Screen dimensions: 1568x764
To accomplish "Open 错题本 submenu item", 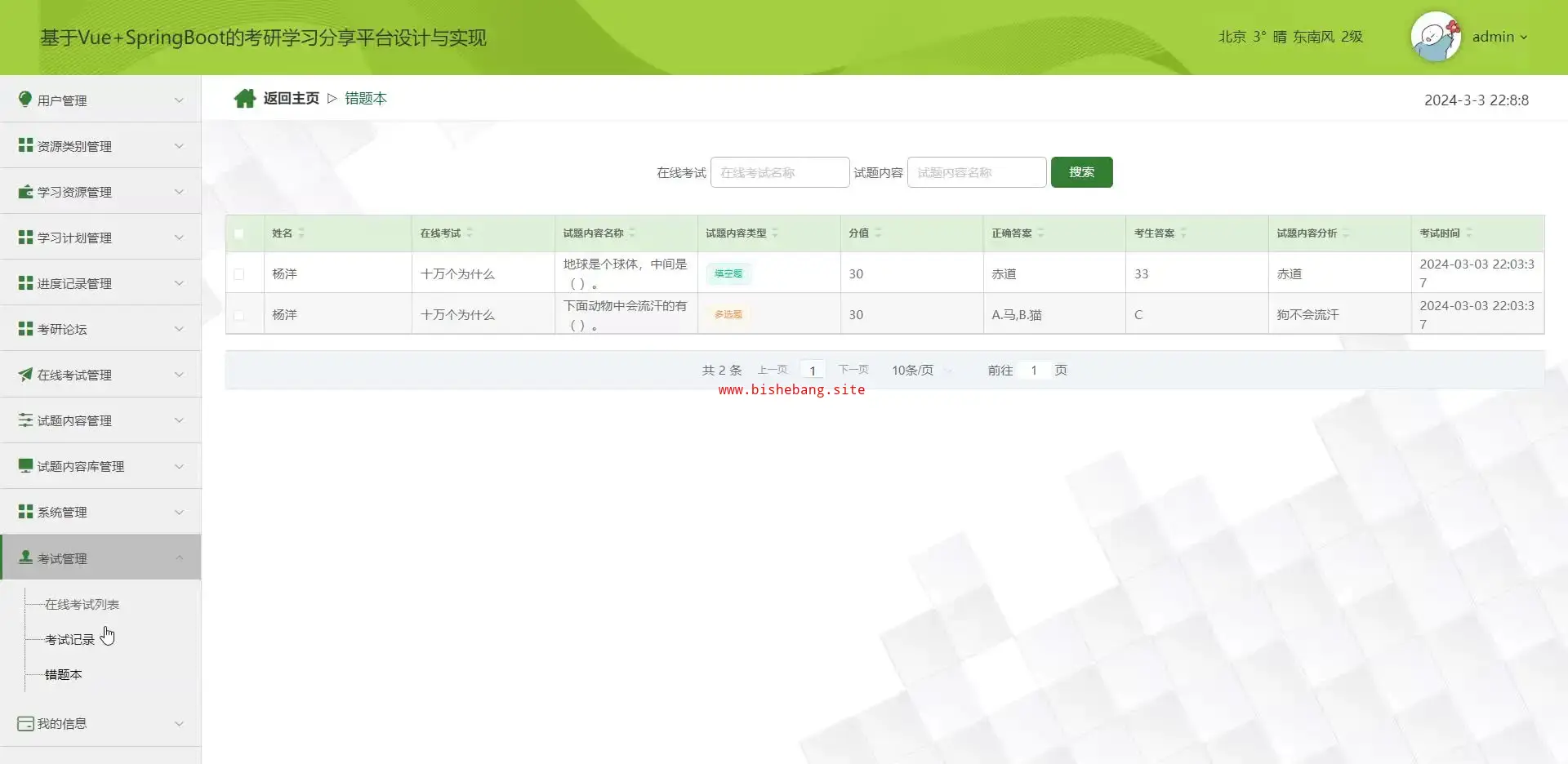I will (x=63, y=674).
